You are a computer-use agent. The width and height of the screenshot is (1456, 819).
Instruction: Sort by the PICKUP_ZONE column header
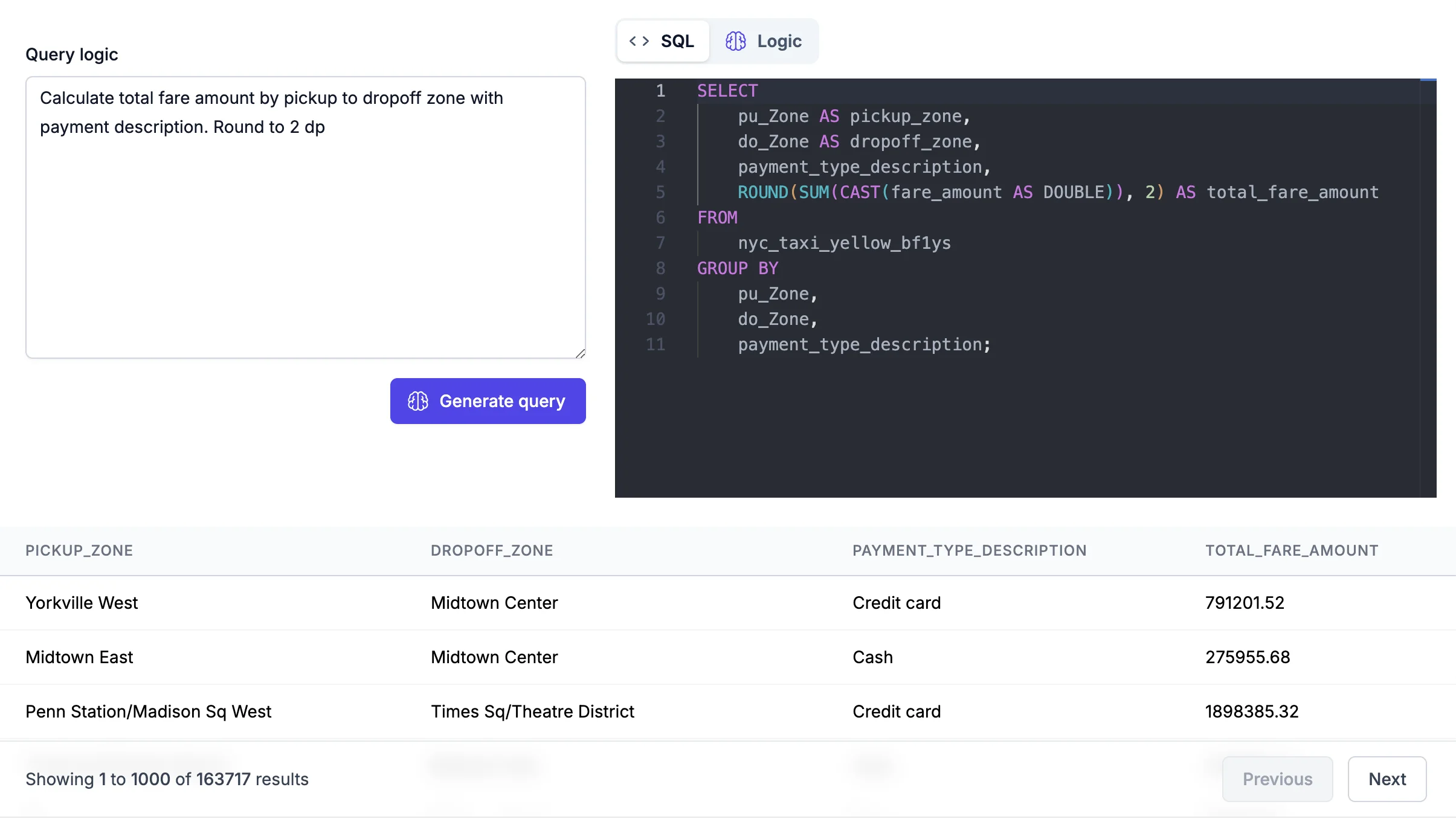[x=79, y=550]
